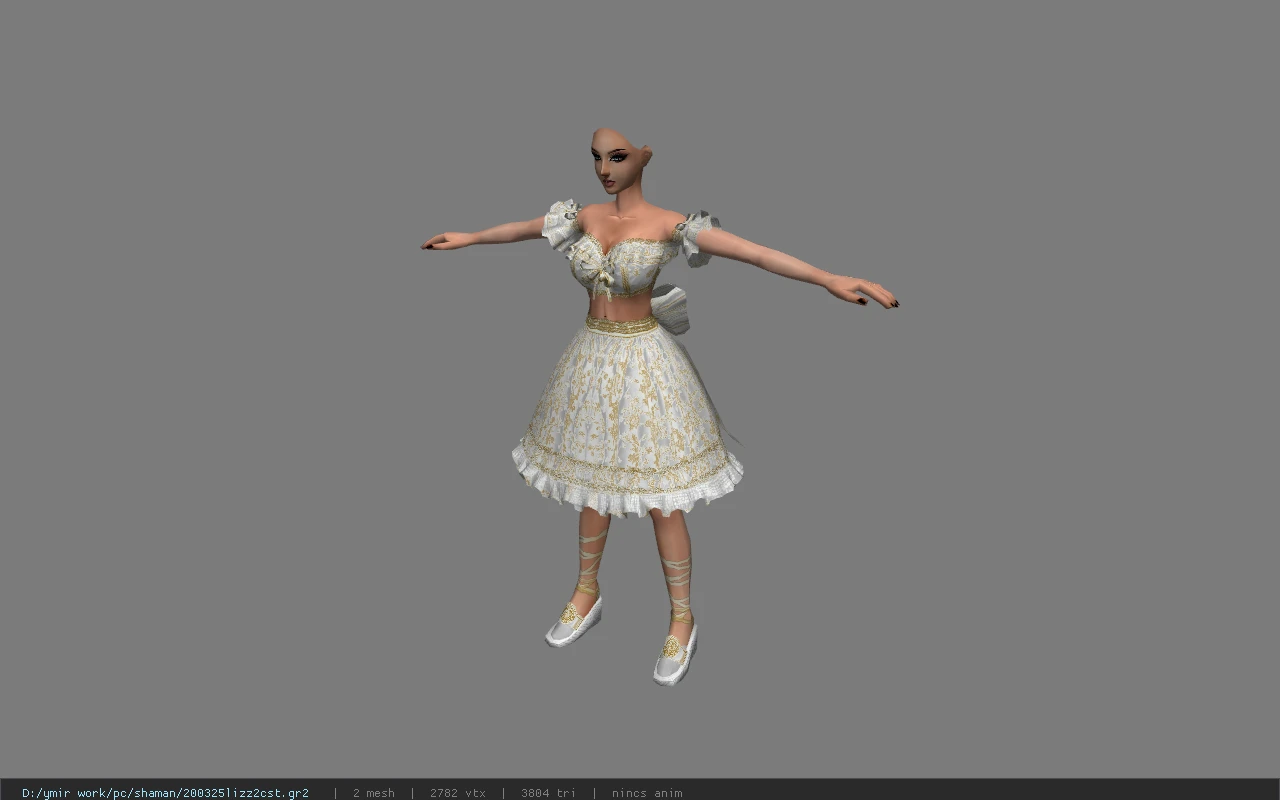Screen dimensions: 1280x800
Task: Select the '3804 tri' triangle count
Action: coord(548,793)
